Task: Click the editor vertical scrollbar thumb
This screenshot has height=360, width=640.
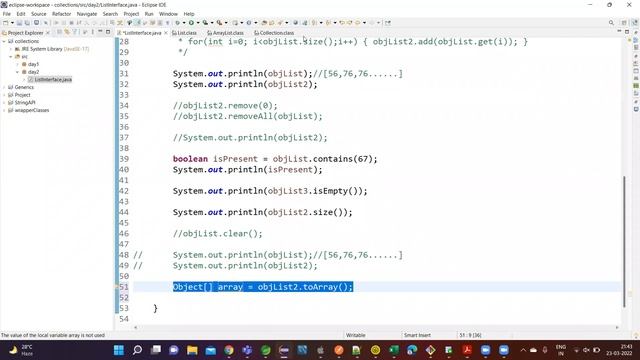Action: point(624,241)
